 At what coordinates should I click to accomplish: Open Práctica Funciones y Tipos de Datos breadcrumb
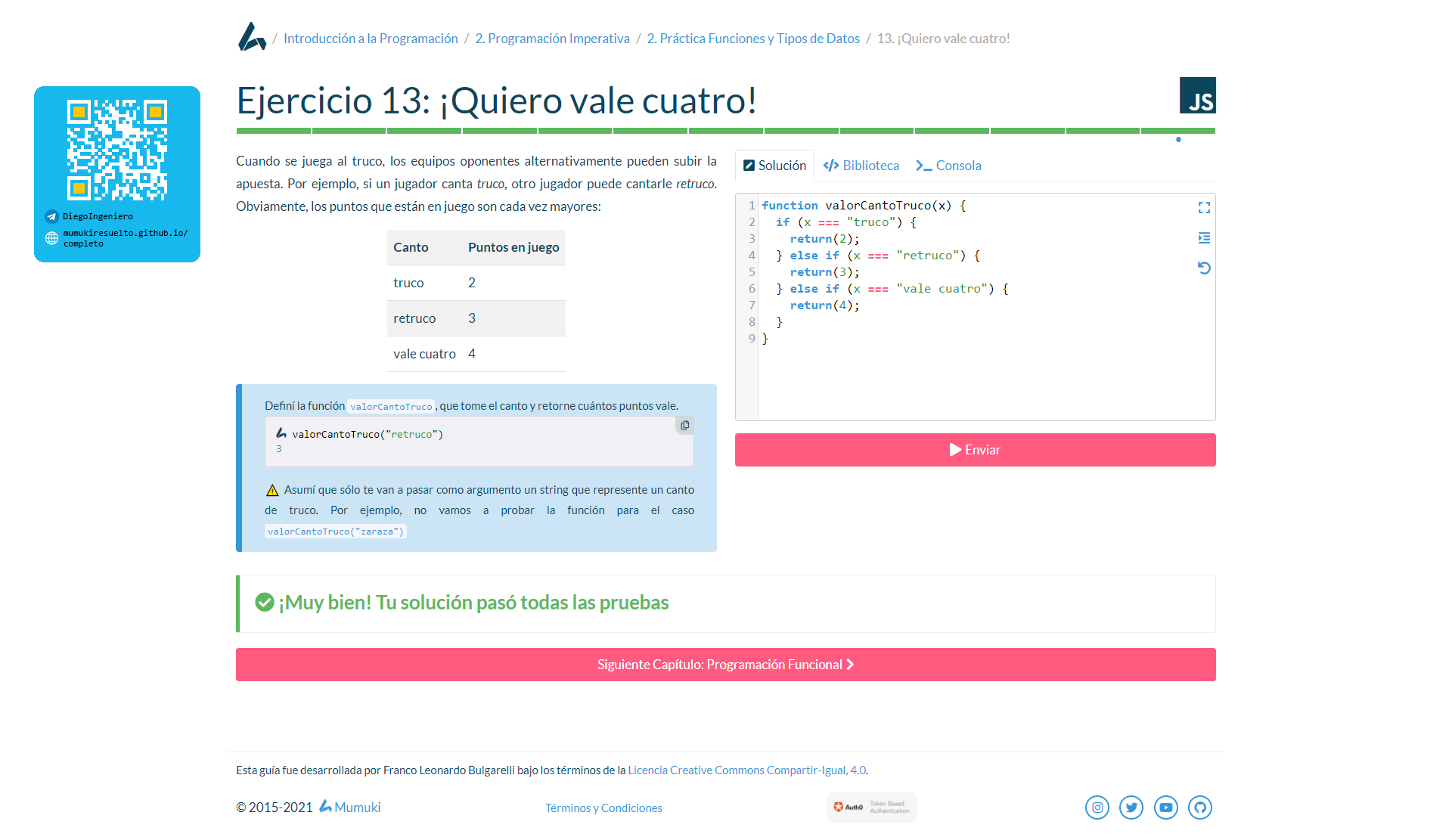753,39
